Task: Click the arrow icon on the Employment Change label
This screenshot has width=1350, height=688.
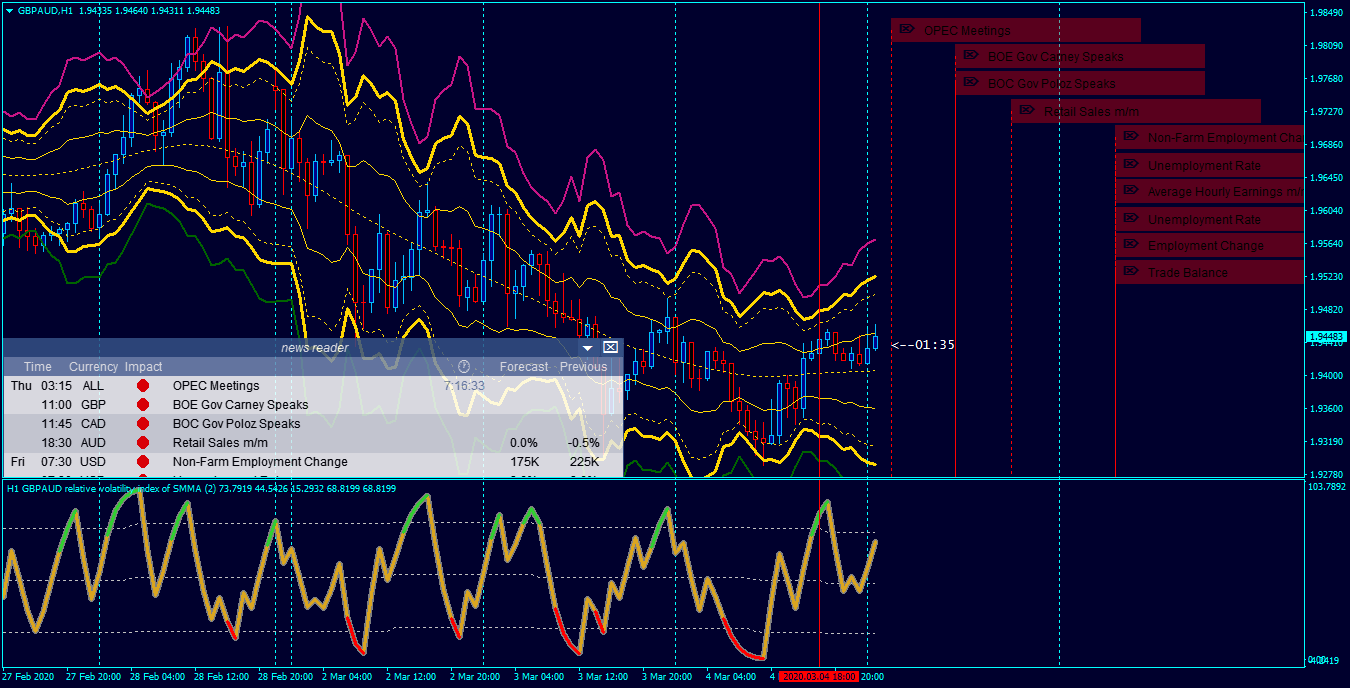Action: 1130,244
